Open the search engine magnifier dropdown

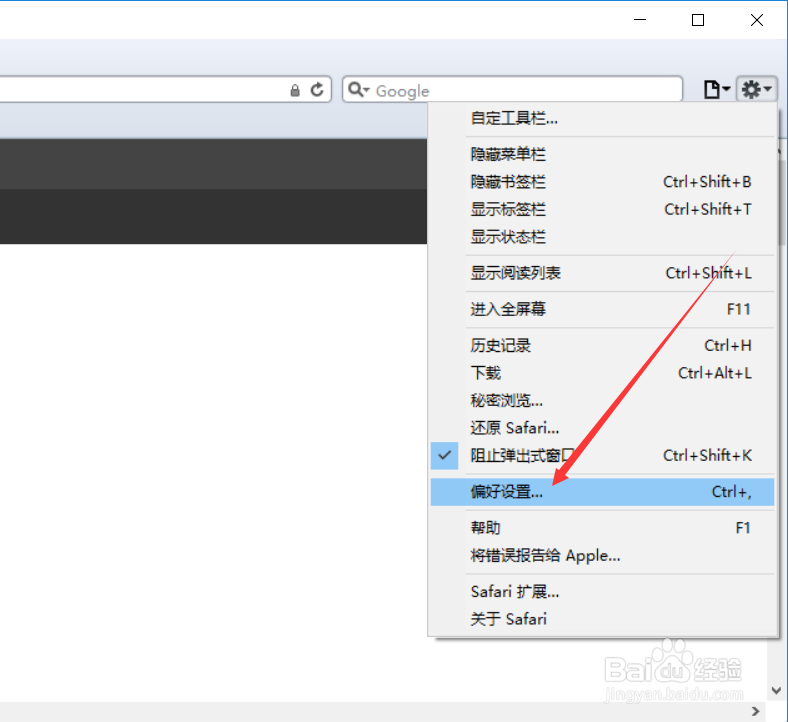tap(358, 89)
